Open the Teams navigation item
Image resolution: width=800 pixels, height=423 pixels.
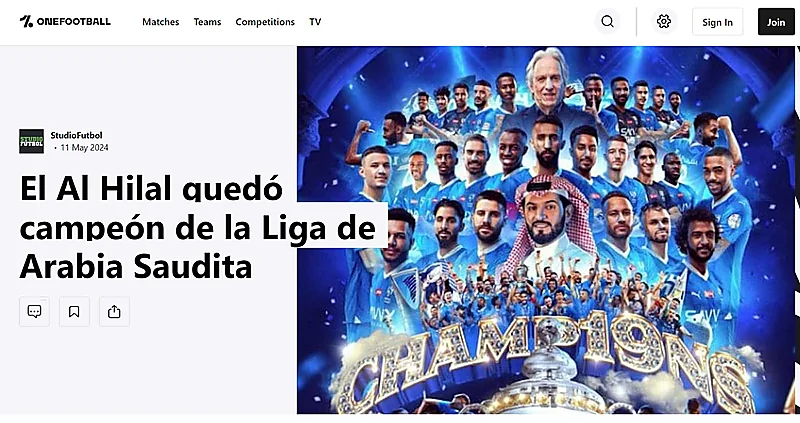207,22
